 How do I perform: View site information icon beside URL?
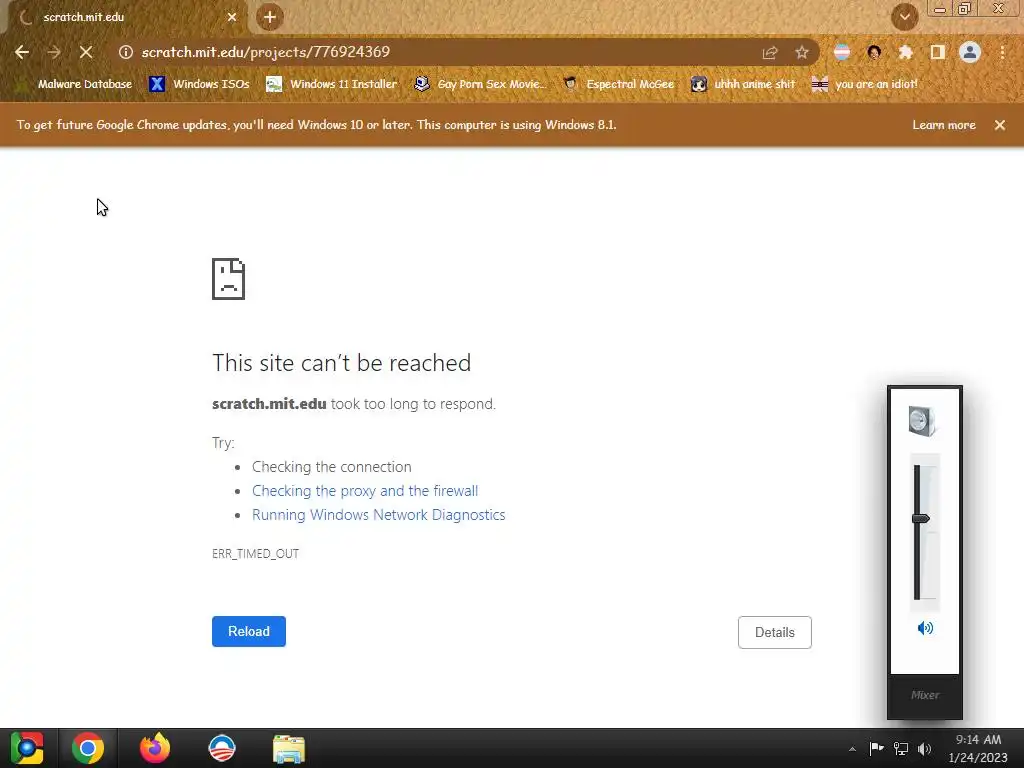(x=125, y=52)
